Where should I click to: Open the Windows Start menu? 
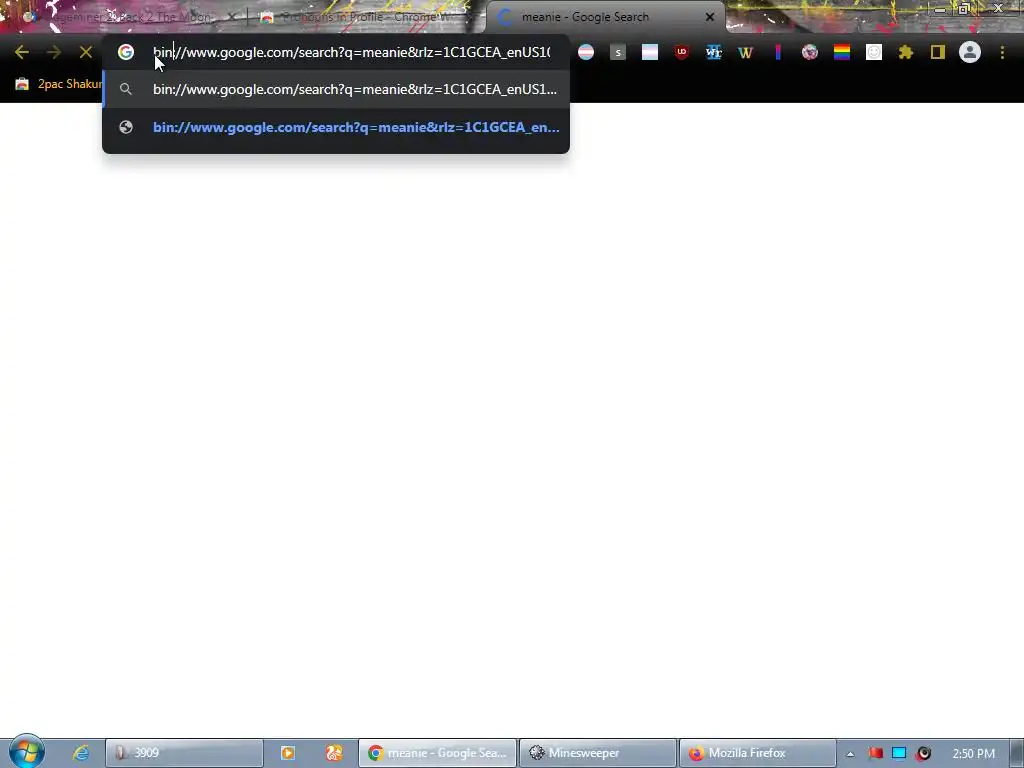(x=26, y=752)
